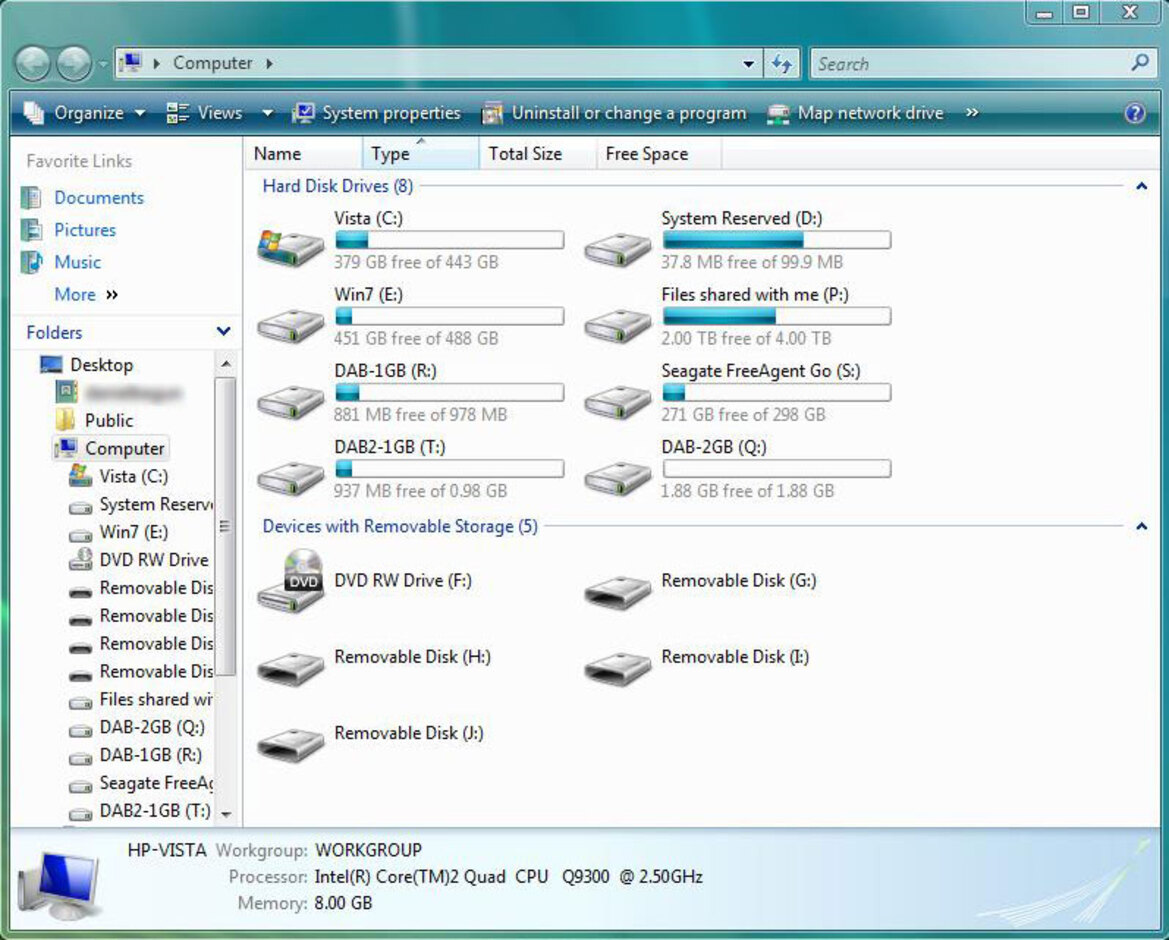Open the Vista (C:) drive icon
Screen dimensions: 1169x940
[x=290, y=247]
